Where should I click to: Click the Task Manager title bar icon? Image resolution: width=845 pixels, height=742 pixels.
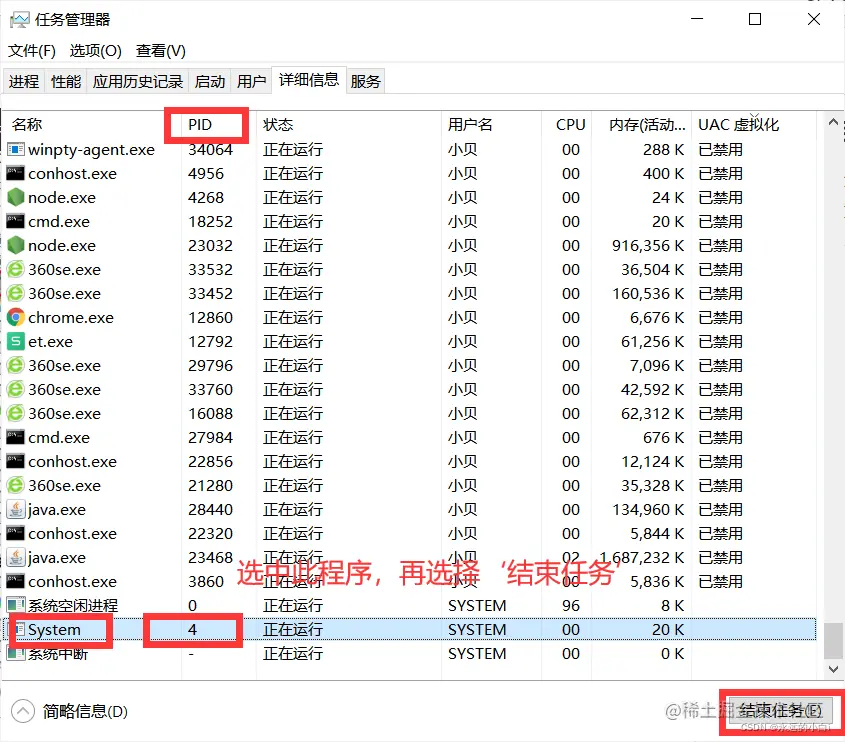[x=20, y=20]
